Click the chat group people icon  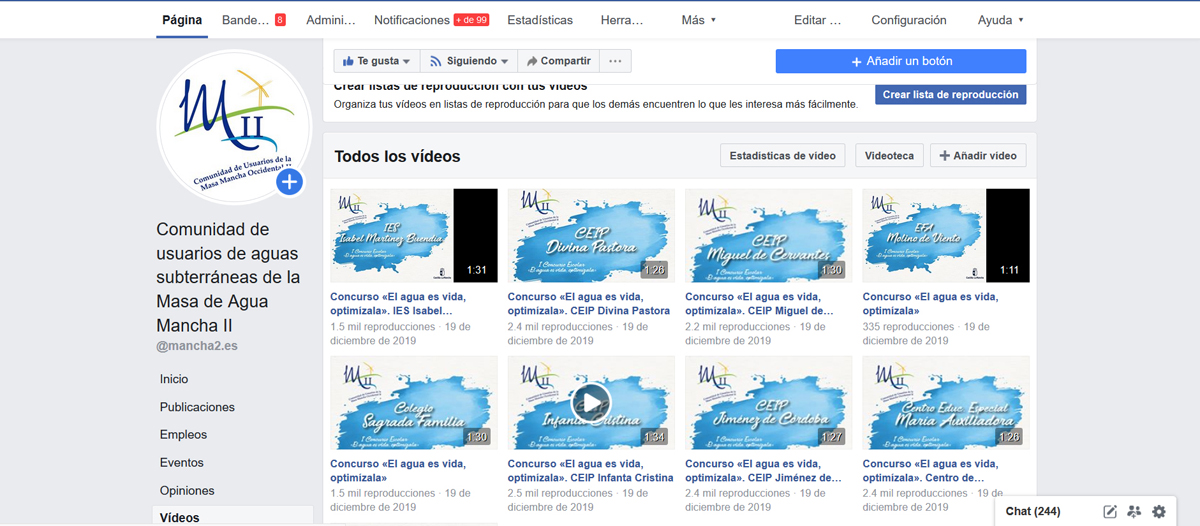(x=1134, y=511)
